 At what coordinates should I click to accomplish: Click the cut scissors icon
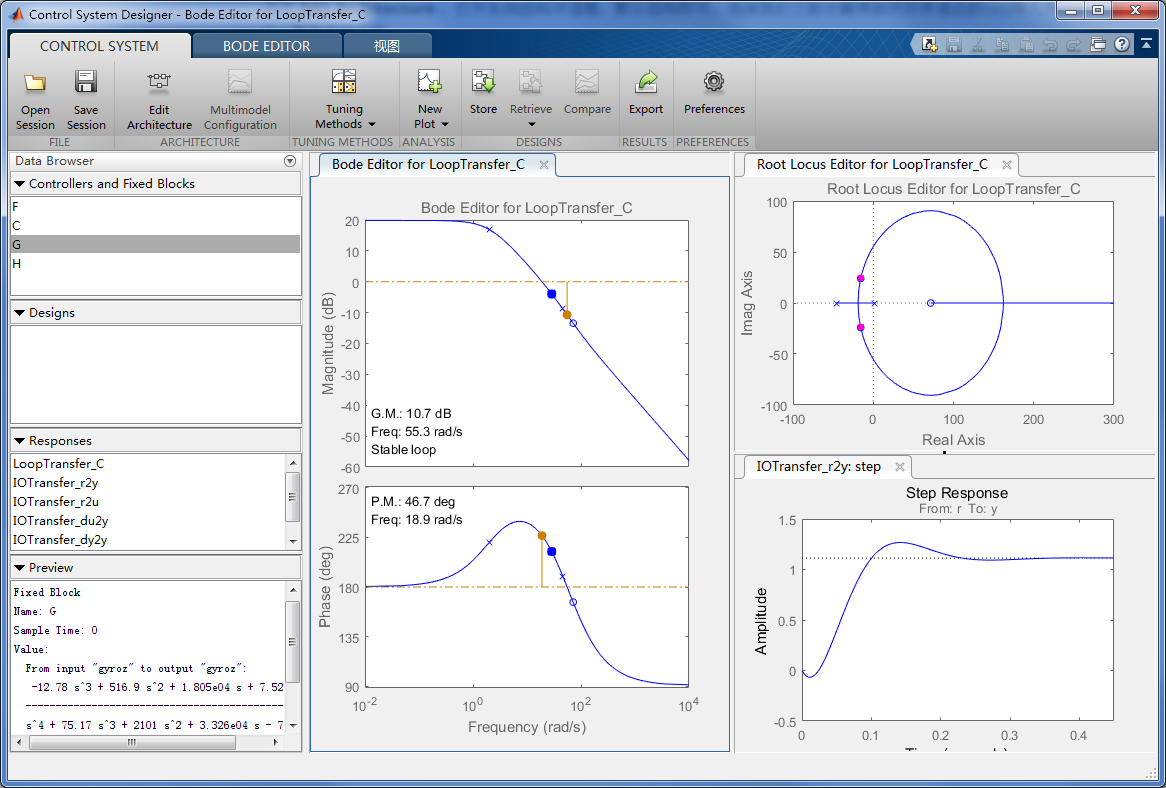click(979, 45)
